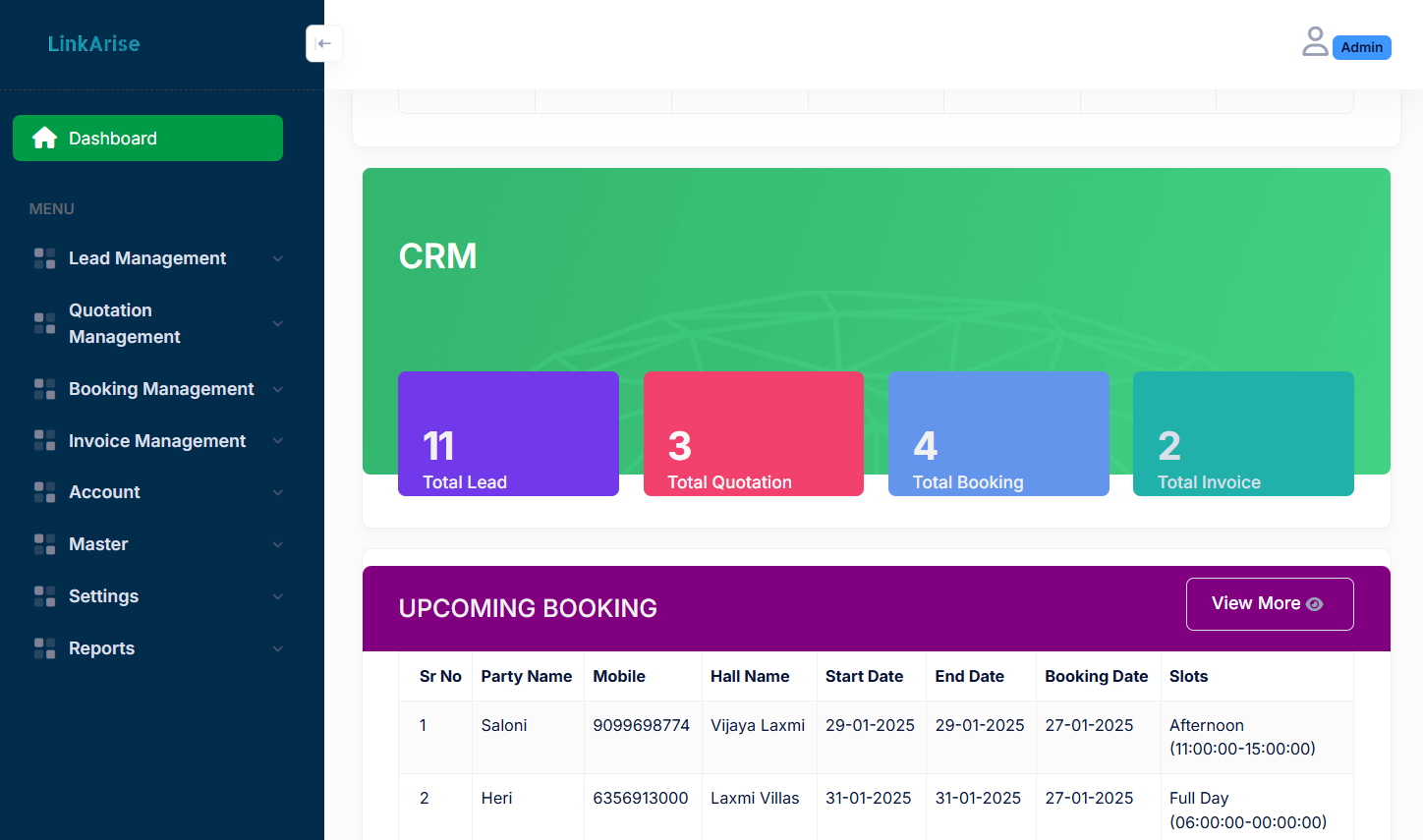Click the Settings sidebar icon

[x=43, y=595]
